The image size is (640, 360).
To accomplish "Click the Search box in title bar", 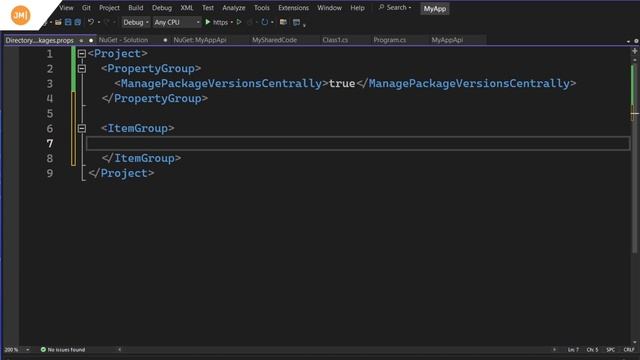I will point(395,8).
